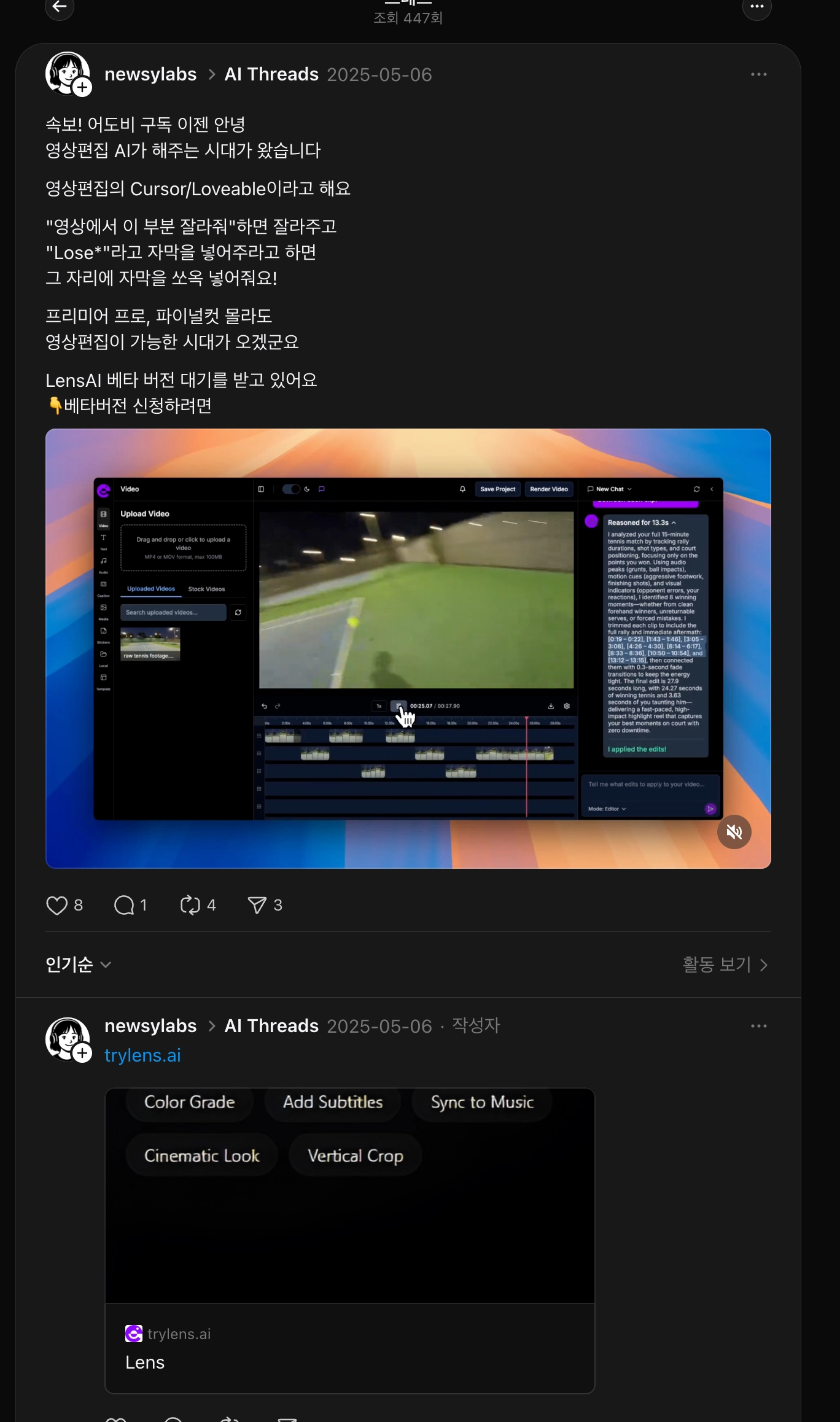Open AI Threads topic on main post
840x1422 pixels.
(x=271, y=74)
